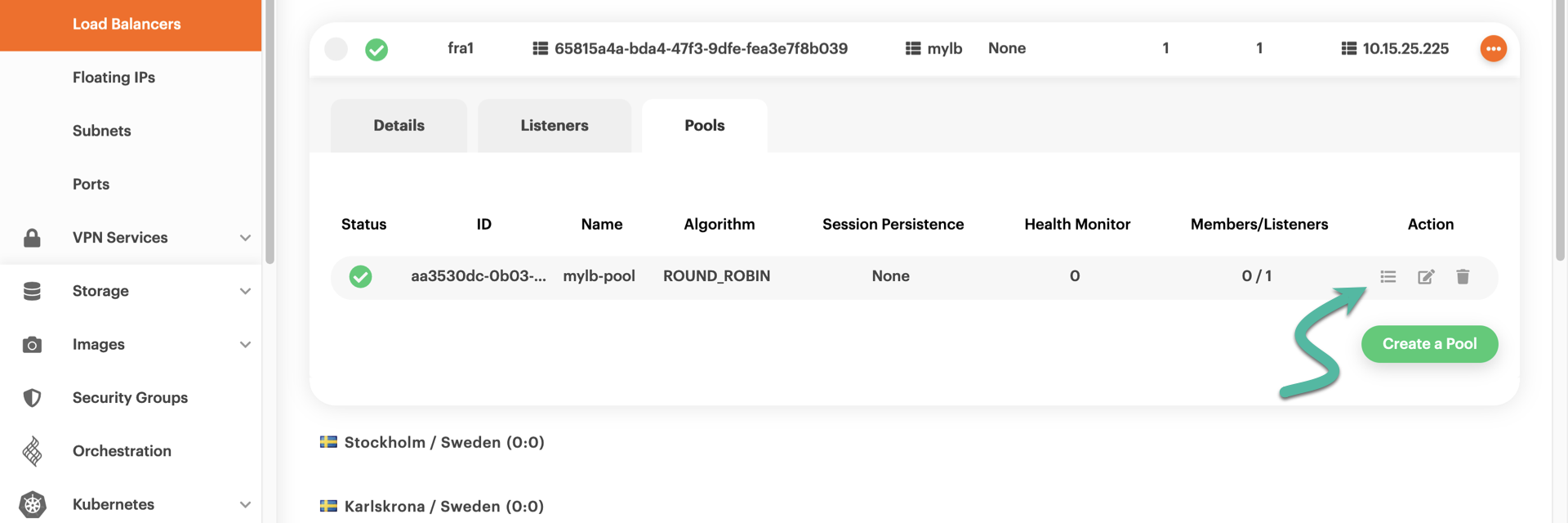1568x523 pixels.
Task: Open Floating IPs in sidebar
Action: tap(114, 78)
